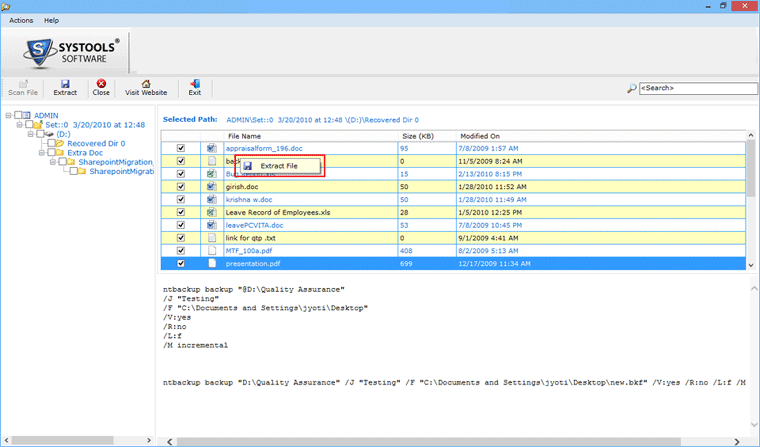Click the file icon beside link for qtp .txt
The width and height of the screenshot is (760, 447).
212,238
